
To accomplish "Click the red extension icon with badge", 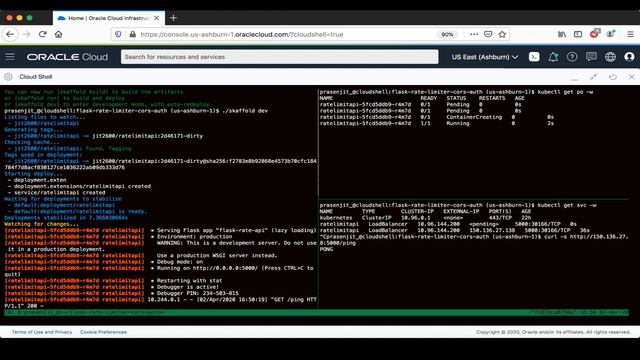I will (x=595, y=33).
